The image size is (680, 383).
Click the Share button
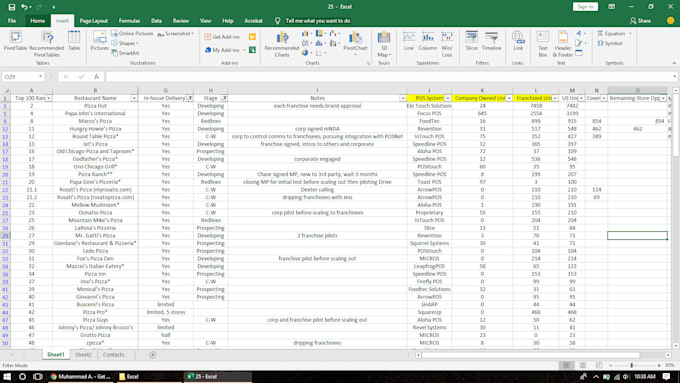(x=640, y=21)
